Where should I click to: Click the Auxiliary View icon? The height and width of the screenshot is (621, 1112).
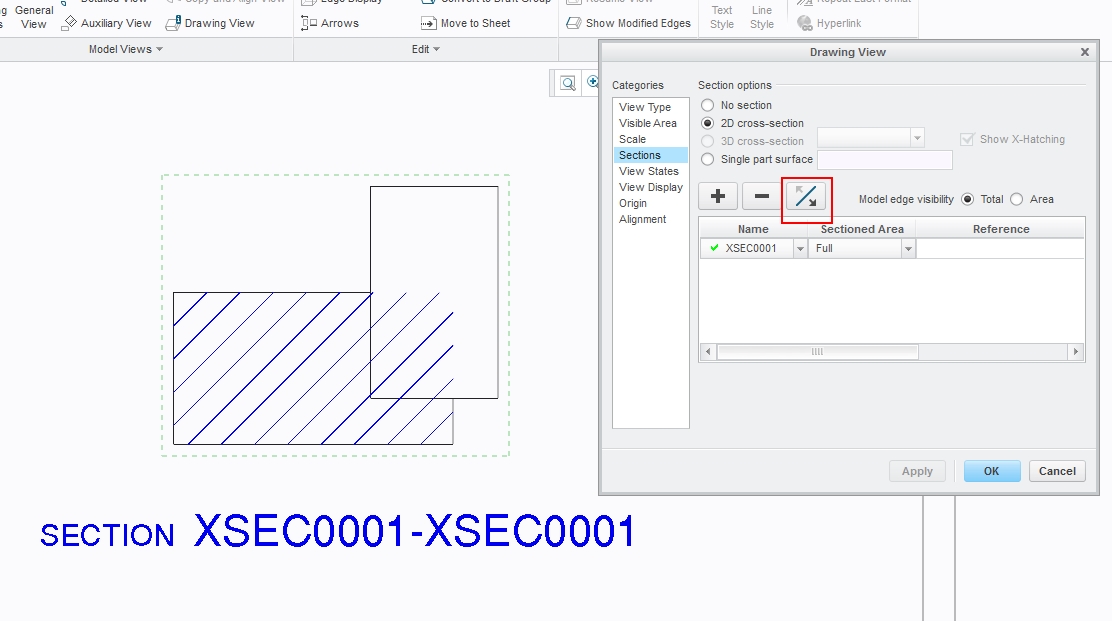coord(69,23)
